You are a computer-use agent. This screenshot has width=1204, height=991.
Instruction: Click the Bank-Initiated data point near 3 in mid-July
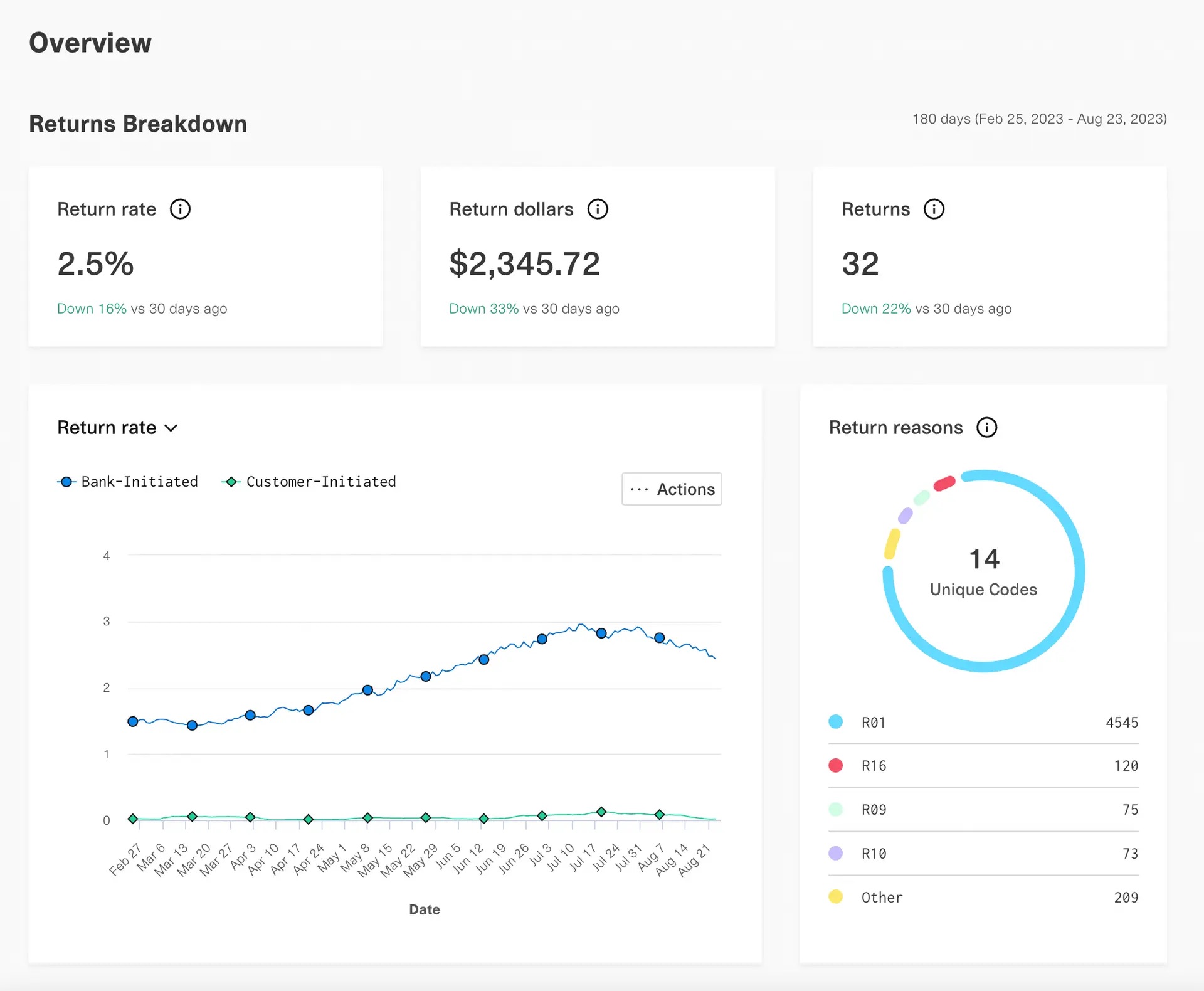pos(601,633)
